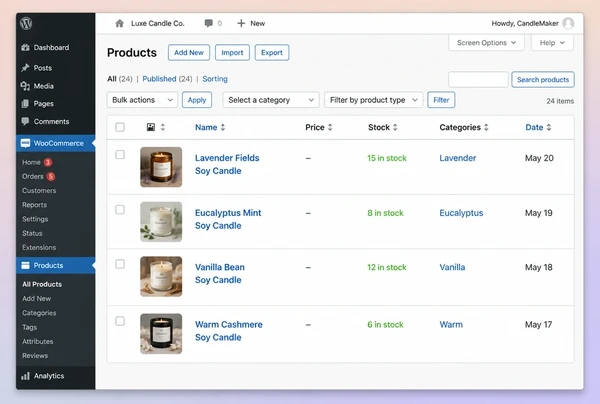Click the Orders notification badge 5
This screenshot has width=600, height=404.
(x=51, y=176)
